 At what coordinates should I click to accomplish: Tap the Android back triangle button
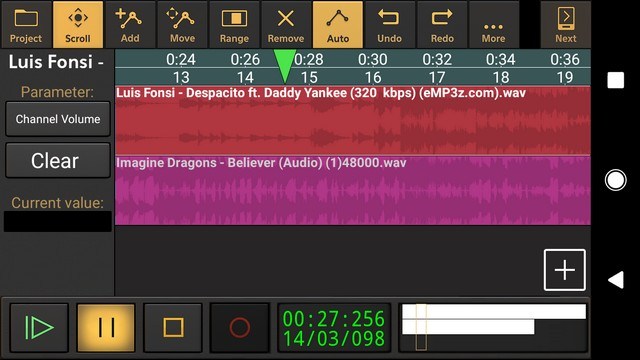coord(616,280)
